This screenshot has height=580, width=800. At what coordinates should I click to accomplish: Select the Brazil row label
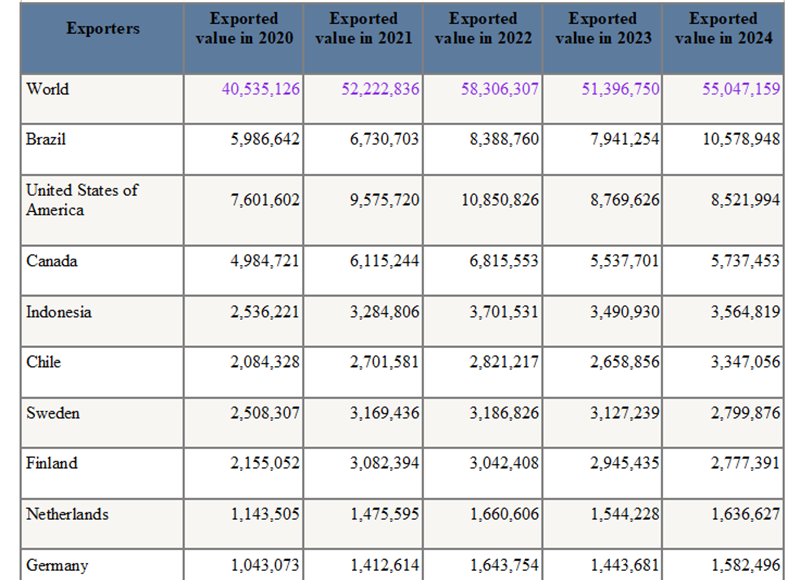(46, 140)
